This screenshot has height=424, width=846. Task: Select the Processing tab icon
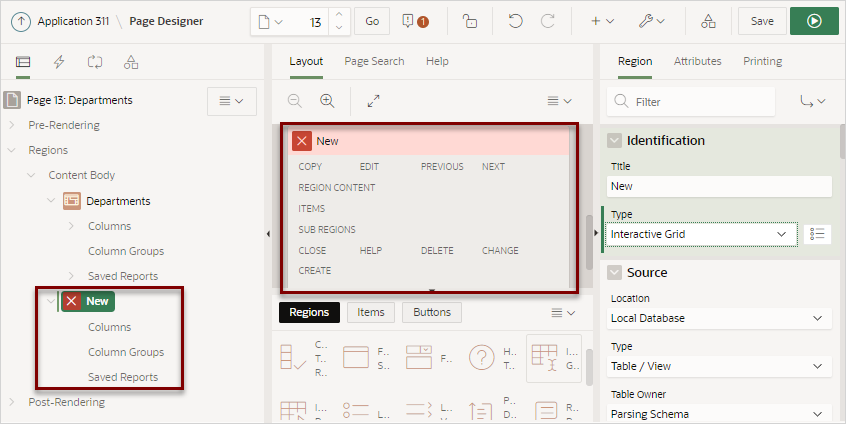point(95,62)
